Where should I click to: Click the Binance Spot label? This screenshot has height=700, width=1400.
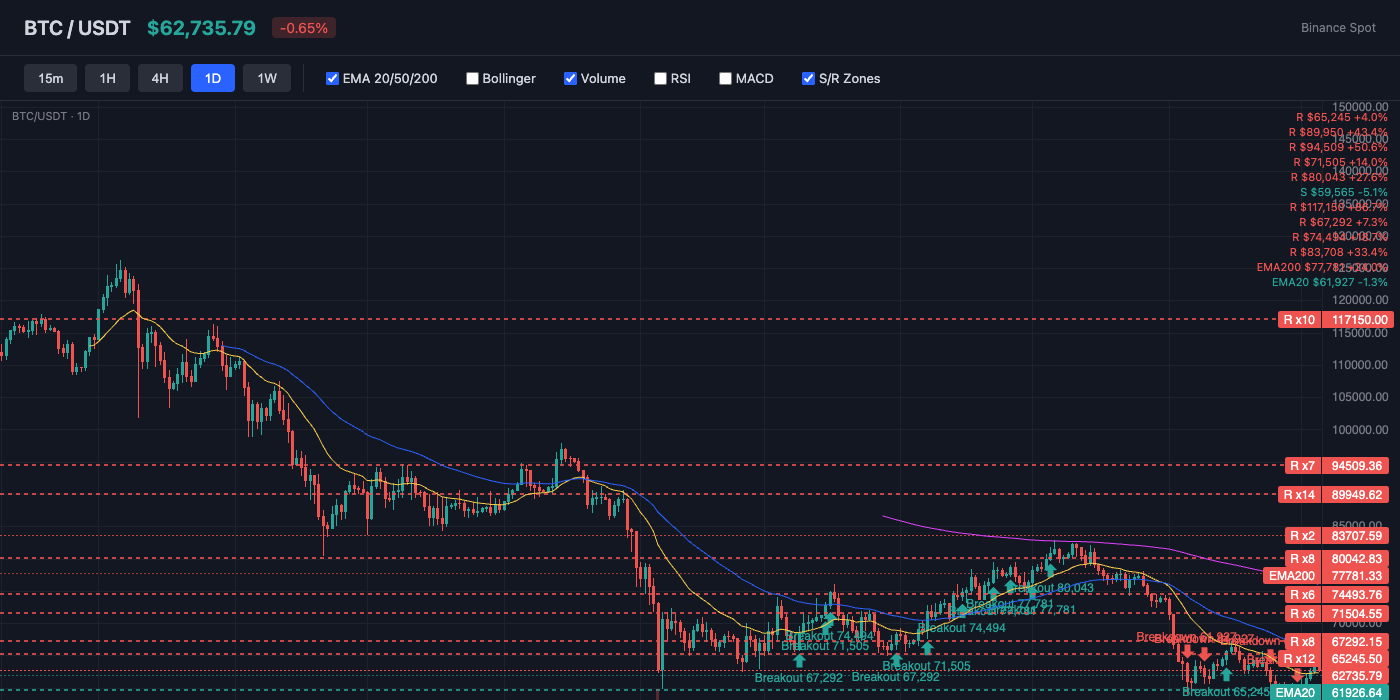(1338, 28)
